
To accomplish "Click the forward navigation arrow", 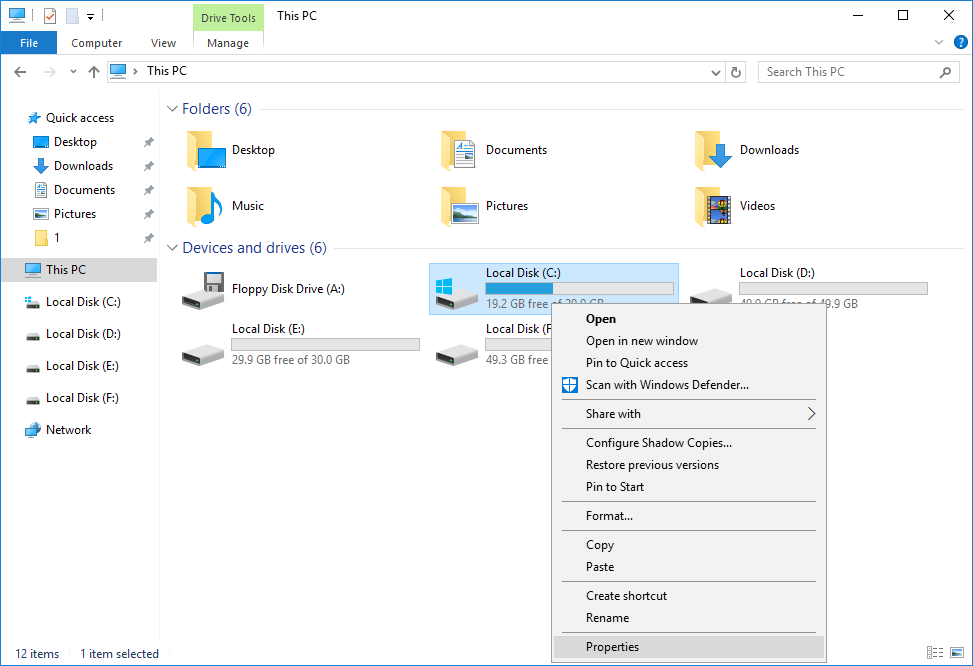I will pos(50,72).
